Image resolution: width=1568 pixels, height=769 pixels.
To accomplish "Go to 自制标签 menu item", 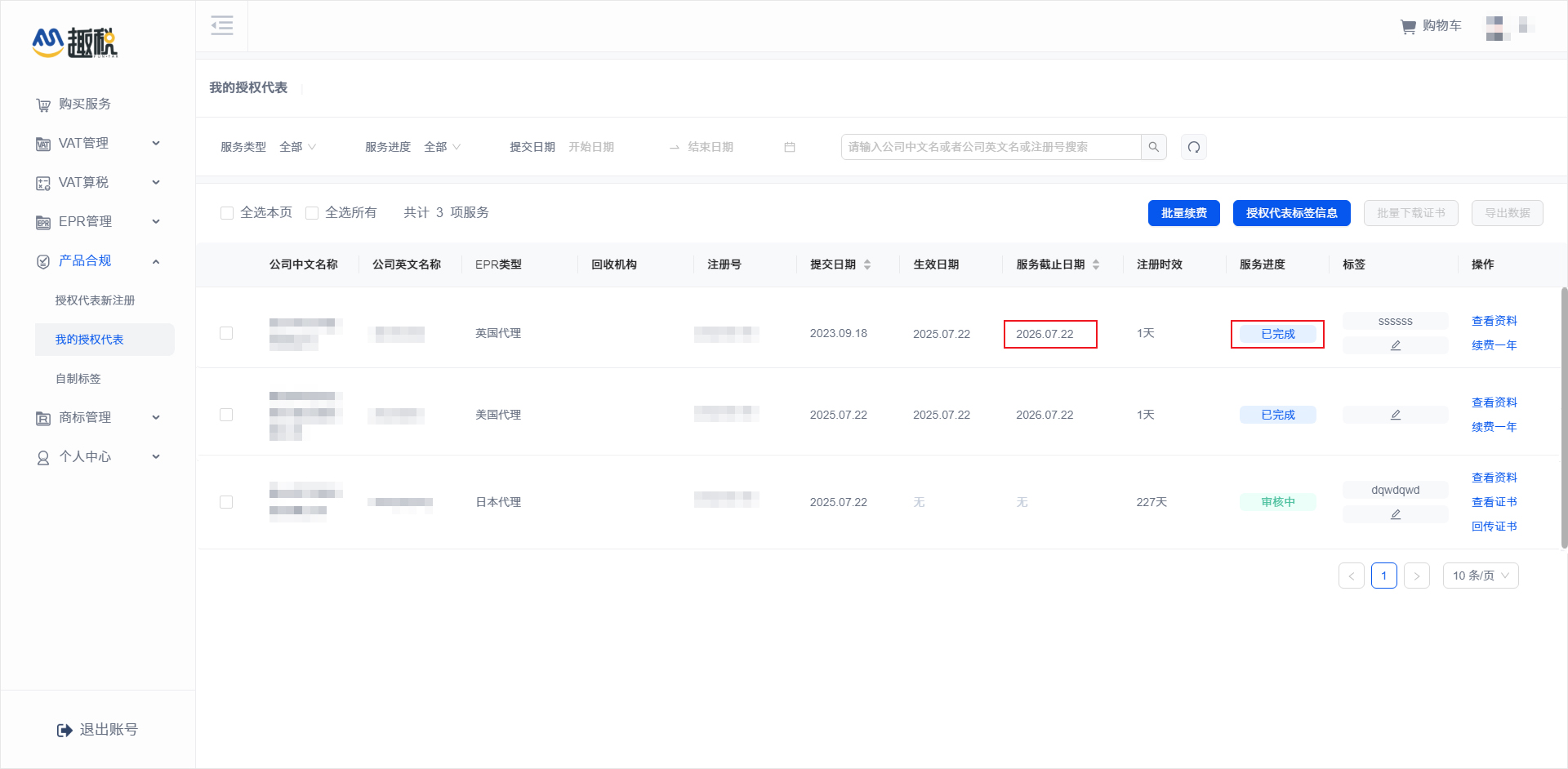I will pos(78,378).
